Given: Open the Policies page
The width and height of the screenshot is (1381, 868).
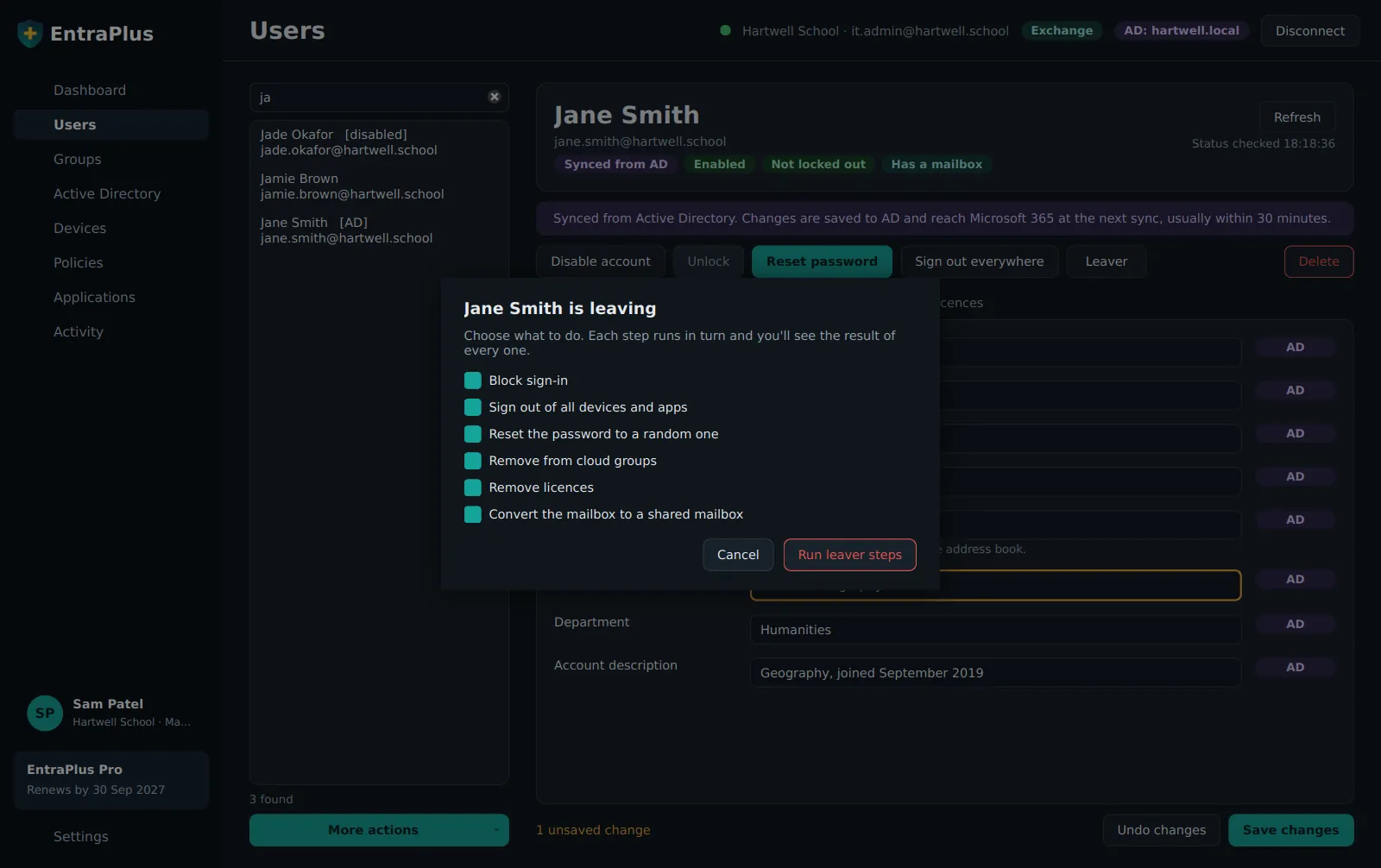Looking at the screenshot, I should 110,263.
